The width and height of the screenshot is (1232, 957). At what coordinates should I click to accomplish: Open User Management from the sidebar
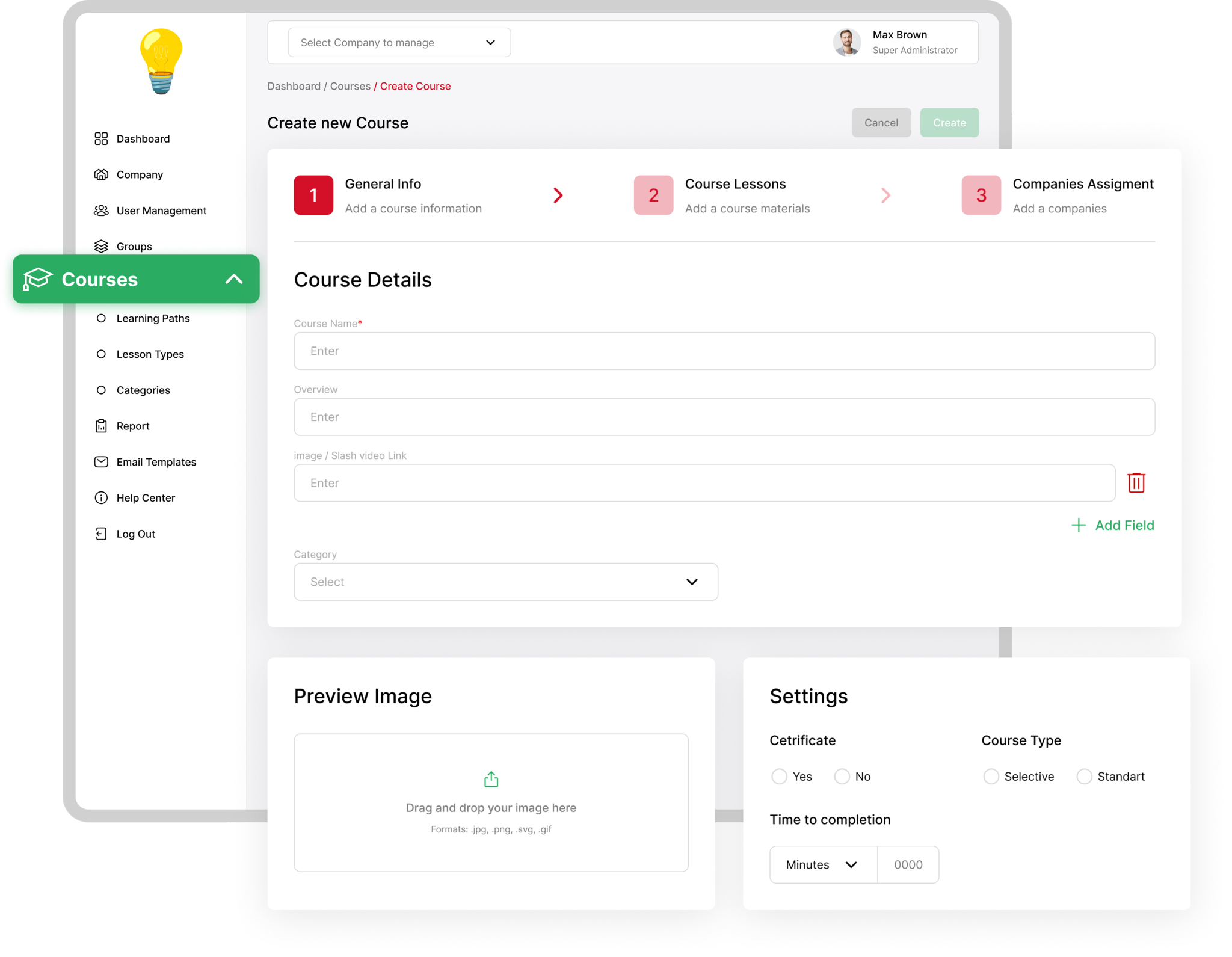click(161, 210)
